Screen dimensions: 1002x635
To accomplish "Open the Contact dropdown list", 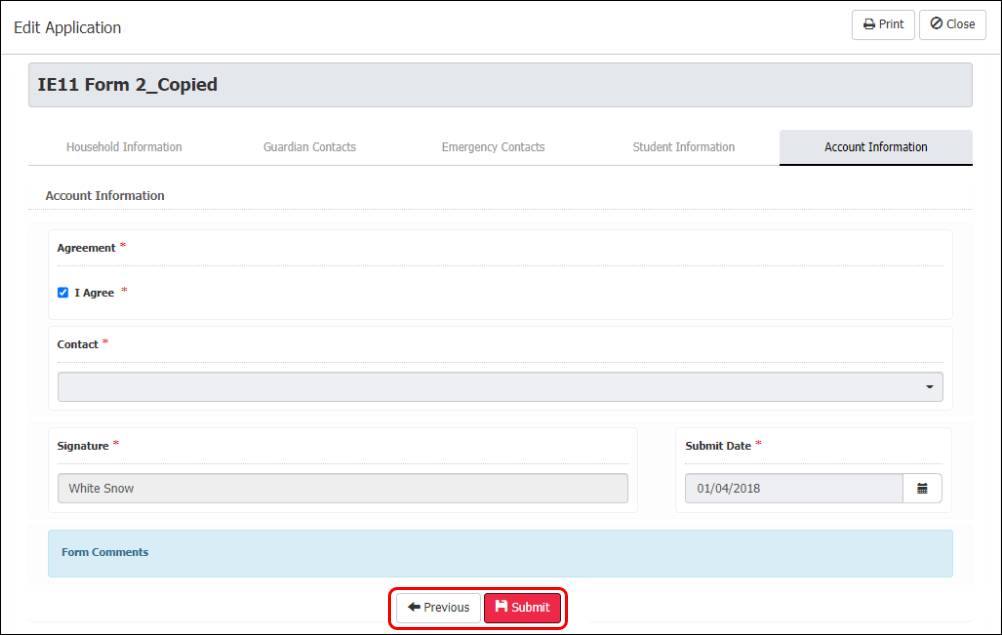I will [x=500, y=387].
